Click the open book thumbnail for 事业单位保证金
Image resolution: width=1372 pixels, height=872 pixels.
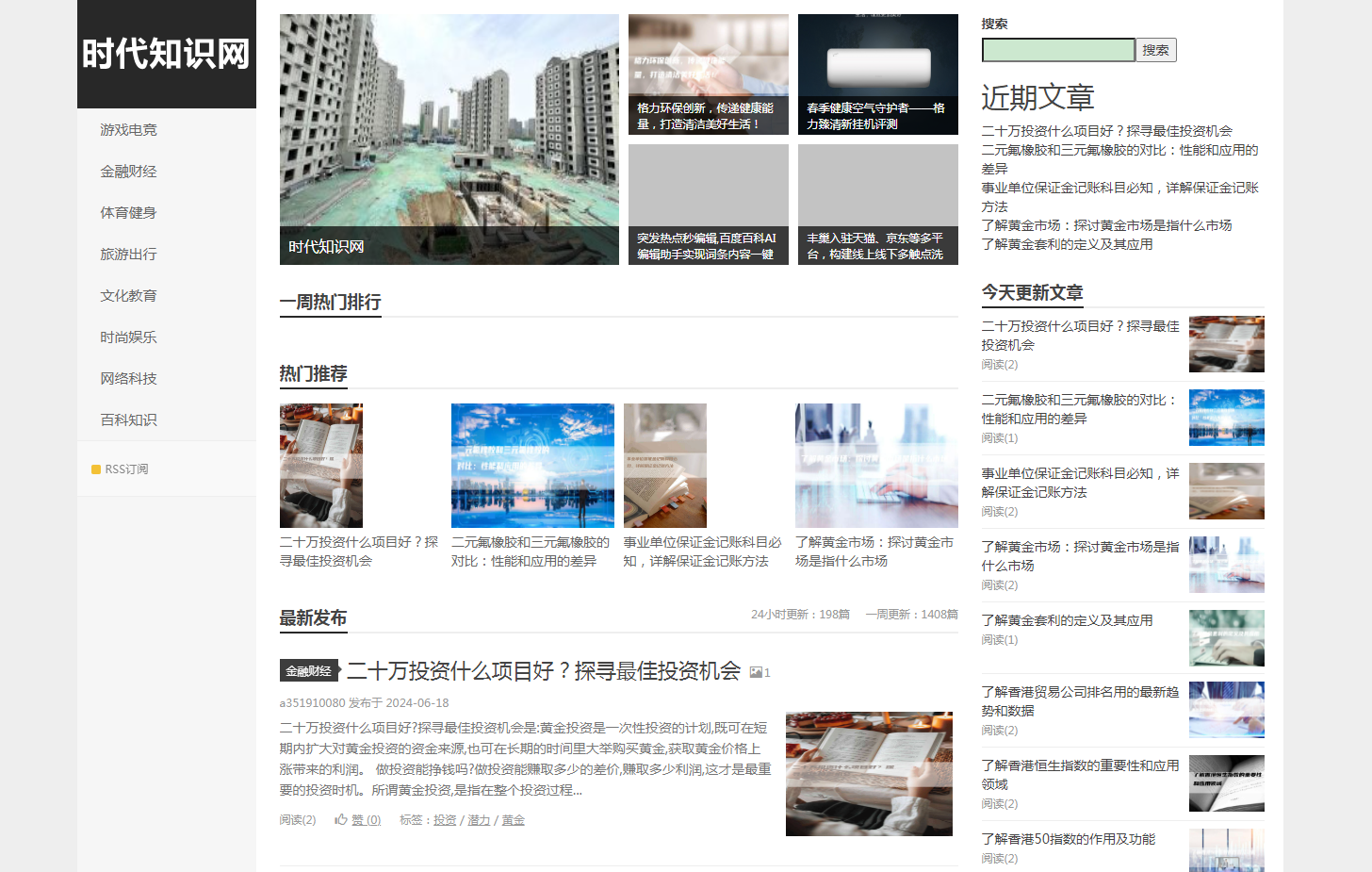[x=665, y=466]
